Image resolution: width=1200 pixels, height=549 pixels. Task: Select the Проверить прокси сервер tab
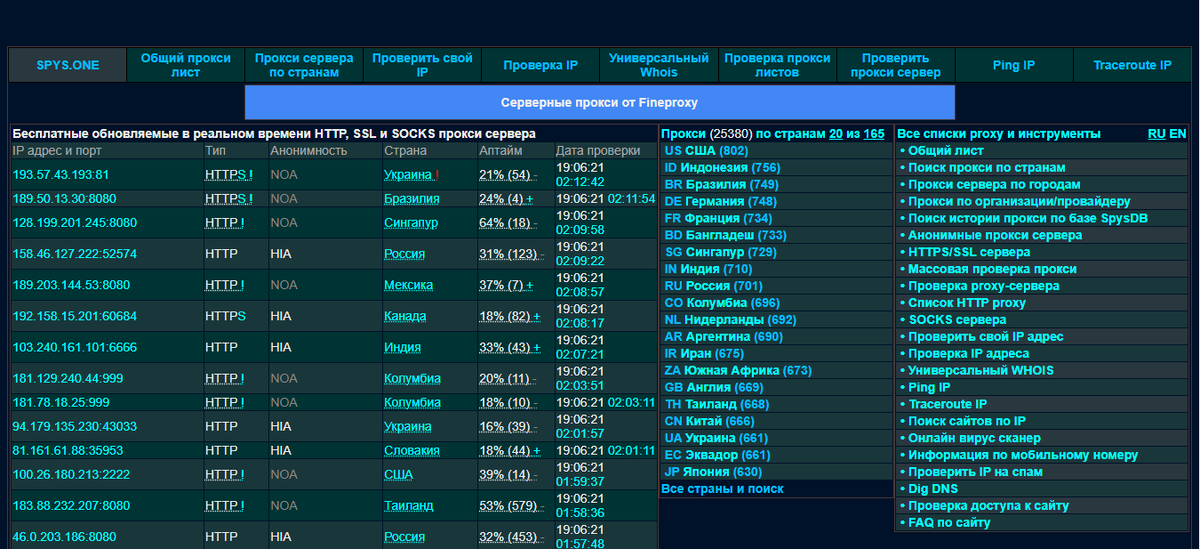click(895, 65)
